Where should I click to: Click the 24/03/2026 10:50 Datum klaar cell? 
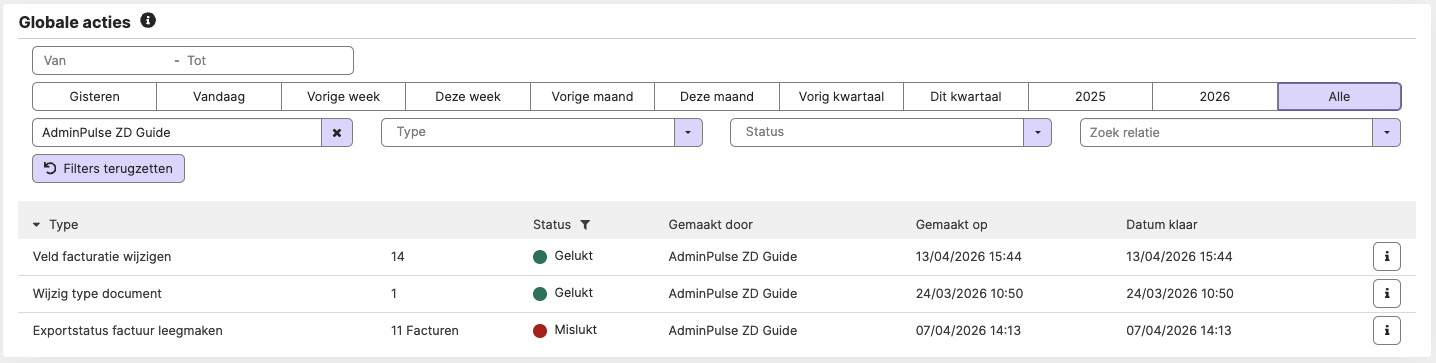[1179, 294]
